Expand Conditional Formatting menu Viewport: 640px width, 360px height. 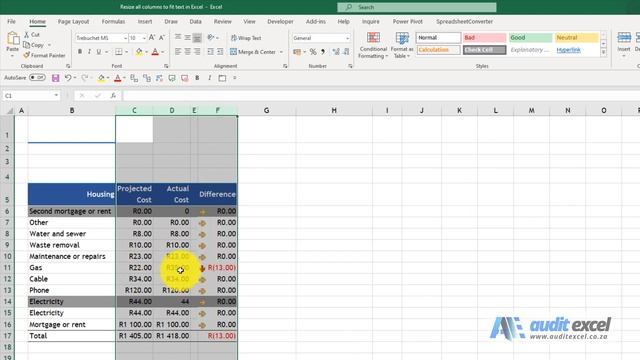click(x=373, y=46)
